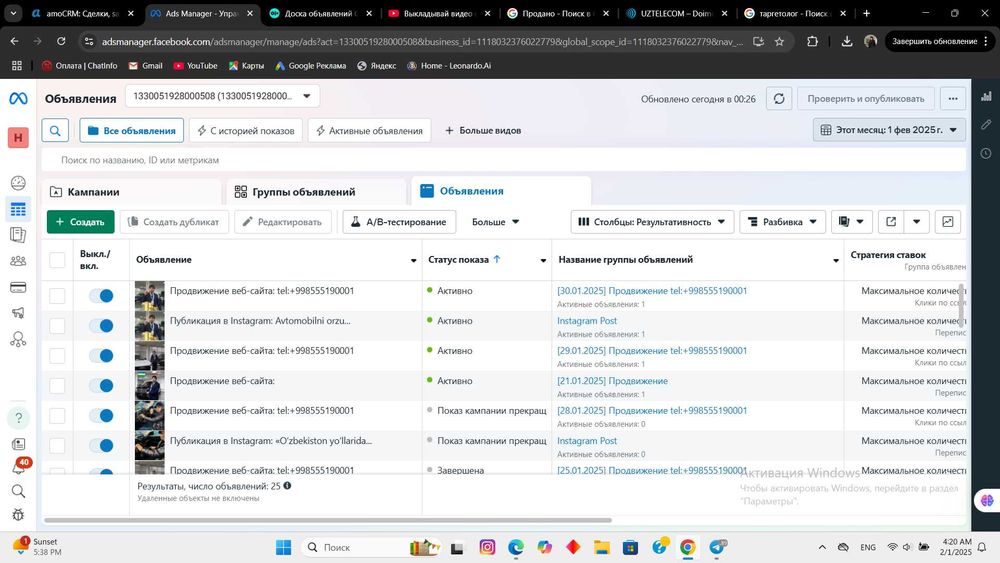
Task: Open the help question mark icon
Action: click(x=18, y=418)
